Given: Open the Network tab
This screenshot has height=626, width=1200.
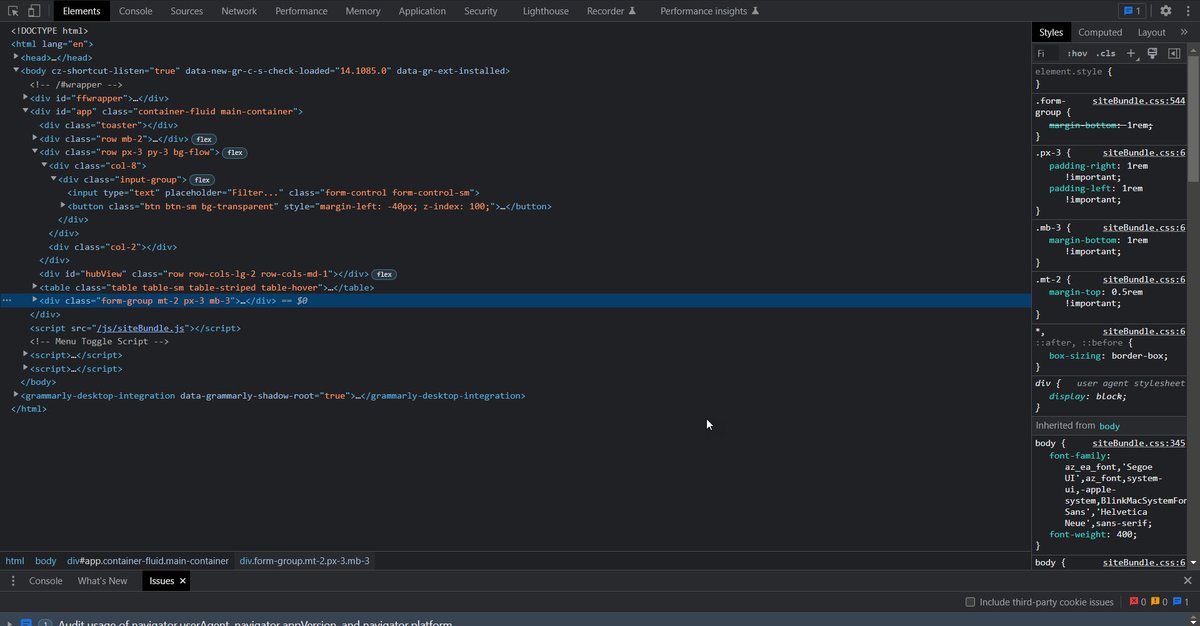Looking at the screenshot, I should pyautogui.click(x=239, y=11).
